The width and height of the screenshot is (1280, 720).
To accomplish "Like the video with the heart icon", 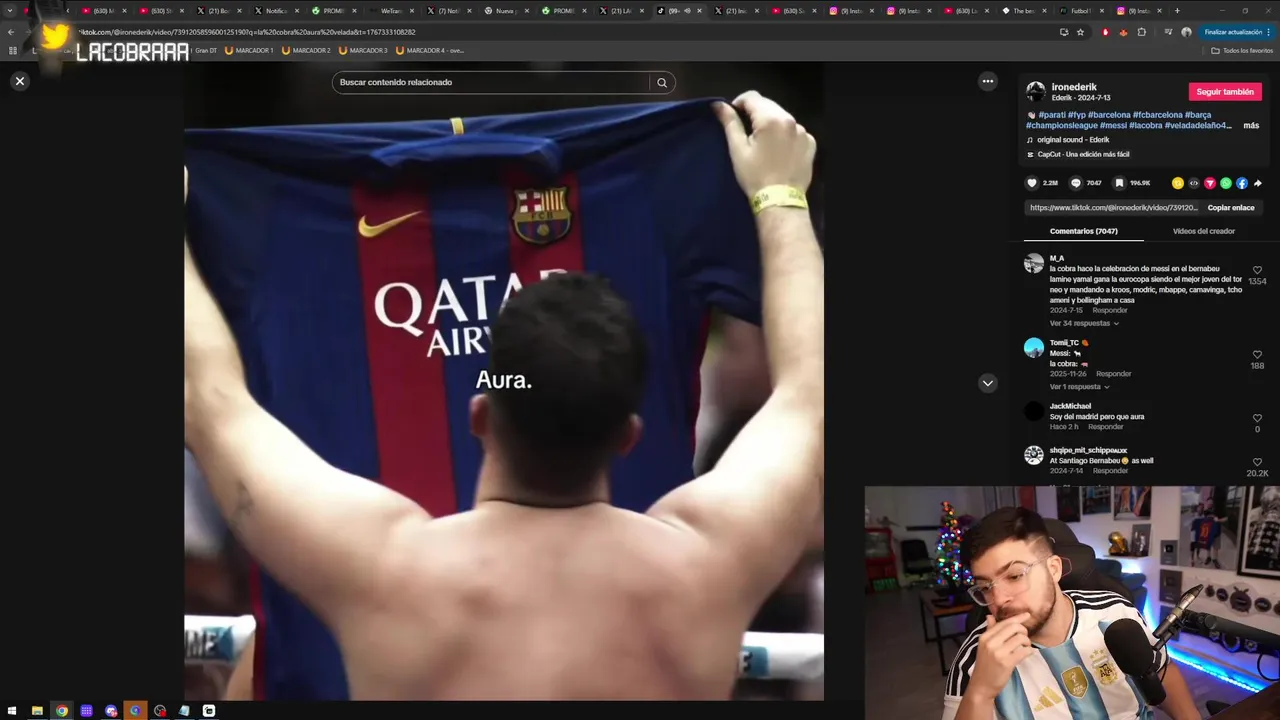I will (1032, 183).
